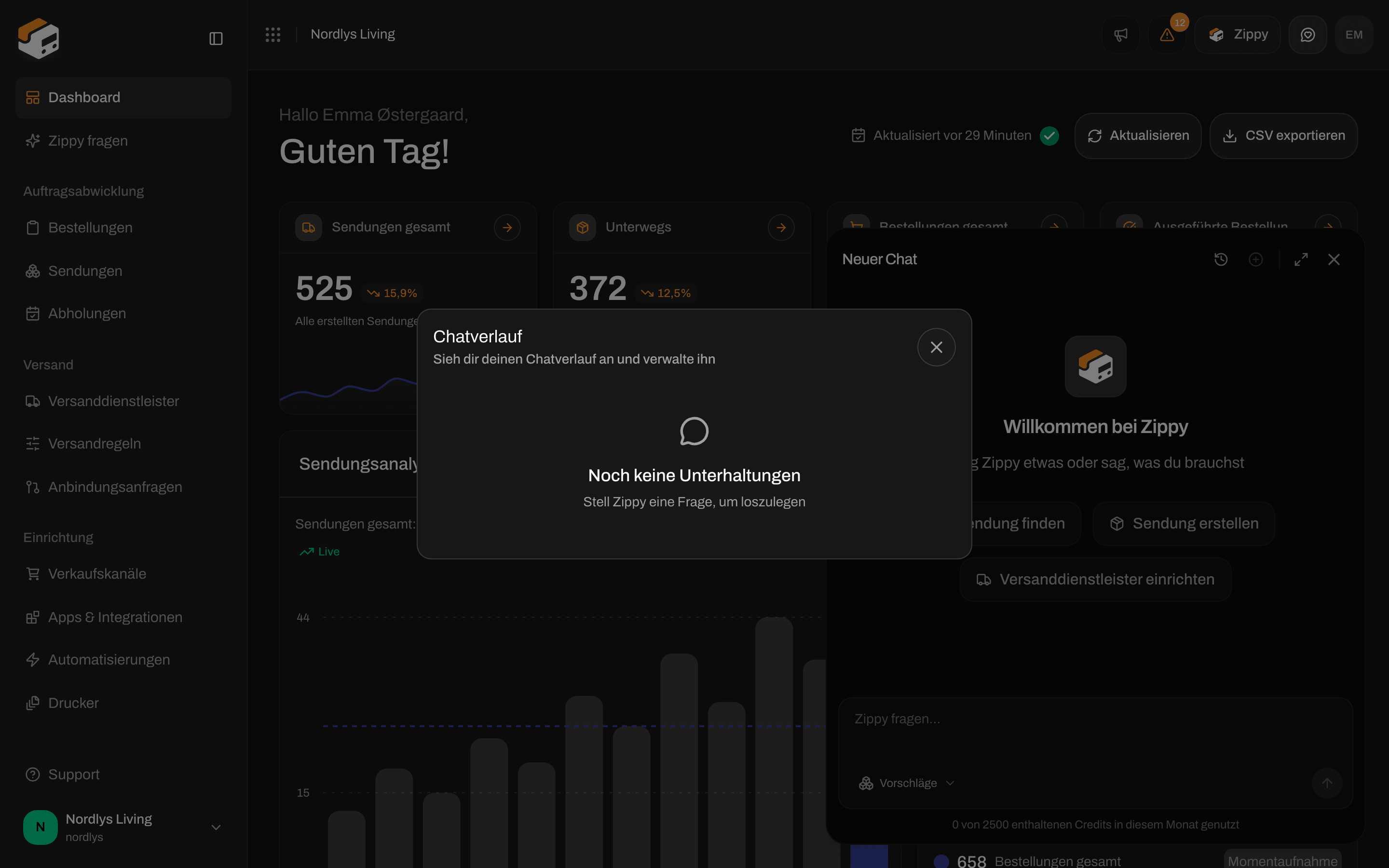Image resolution: width=1389 pixels, height=868 pixels.
Task: Open Unterwegs card arrow
Action: click(781, 228)
